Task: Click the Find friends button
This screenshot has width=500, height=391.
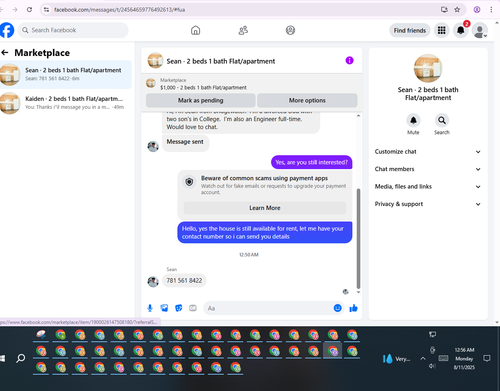Action: click(x=410, y=30)
